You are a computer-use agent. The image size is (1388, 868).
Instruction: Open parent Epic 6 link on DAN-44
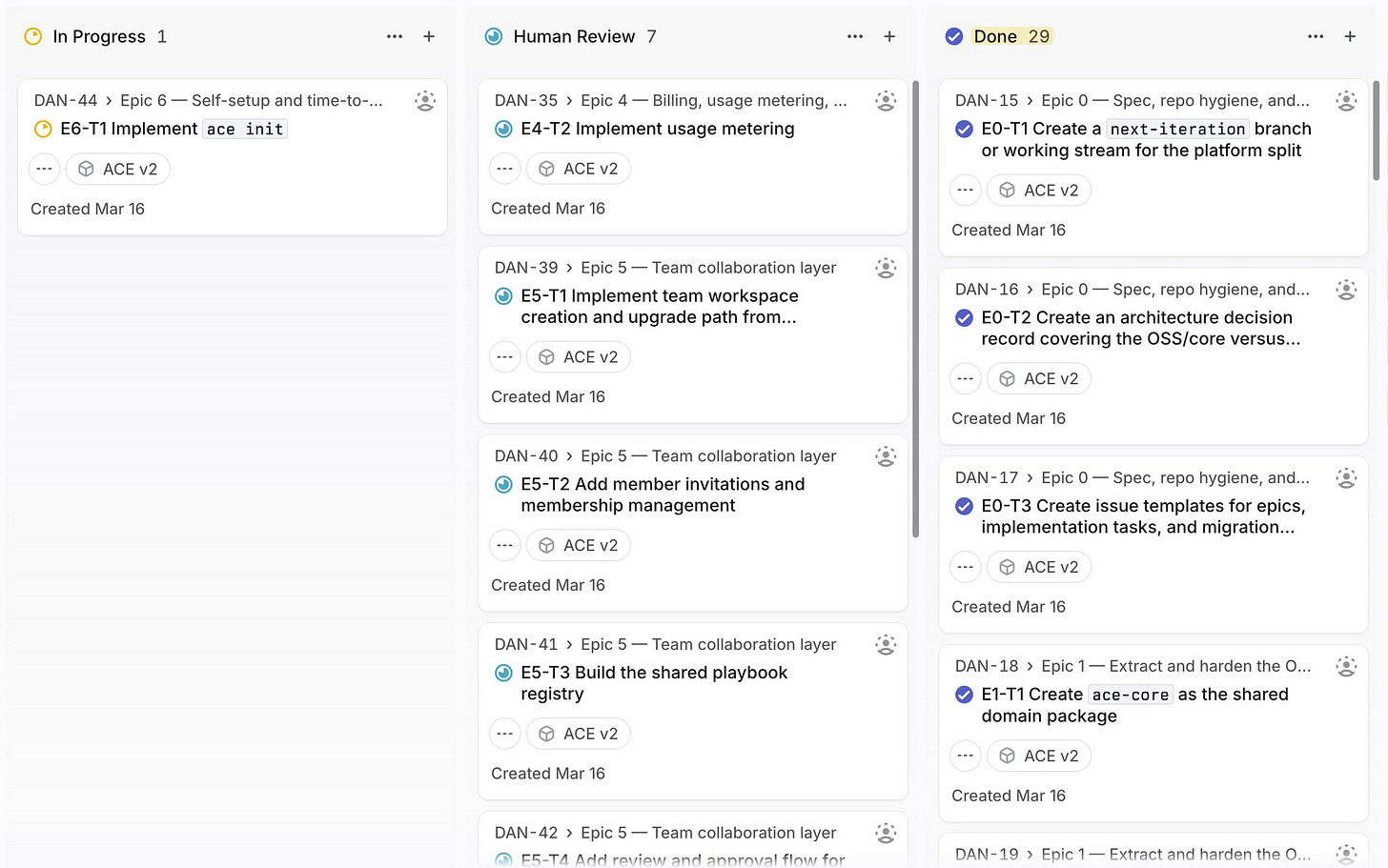coord(252,101)
